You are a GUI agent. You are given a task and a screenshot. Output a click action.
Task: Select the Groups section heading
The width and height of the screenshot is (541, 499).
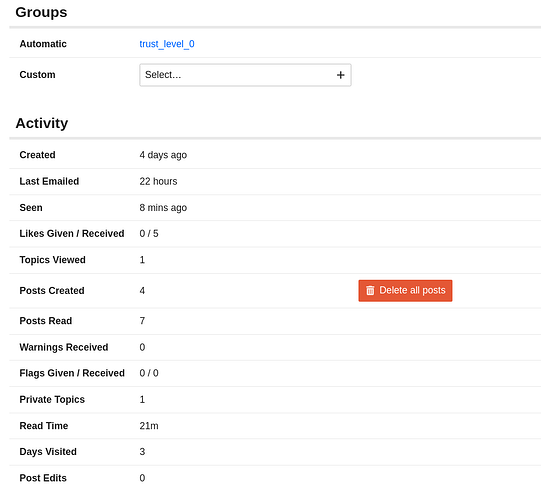[41, 12]
